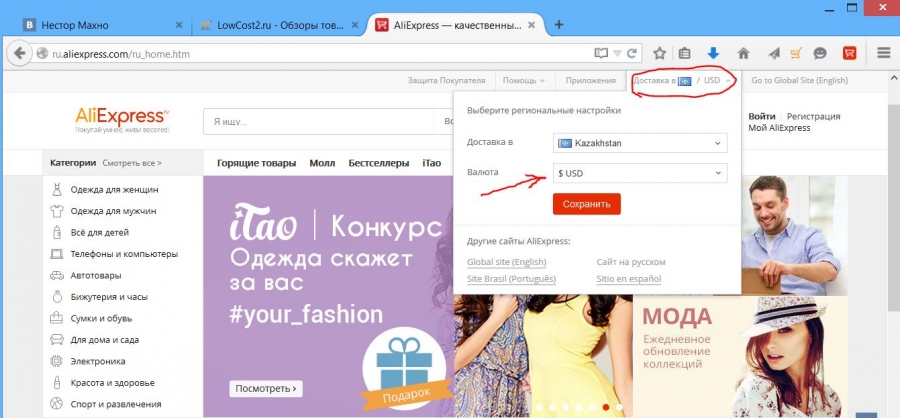Click the paper plane send icon
The height and width of the screenshot is (418, 900).
tap(774, 53)
